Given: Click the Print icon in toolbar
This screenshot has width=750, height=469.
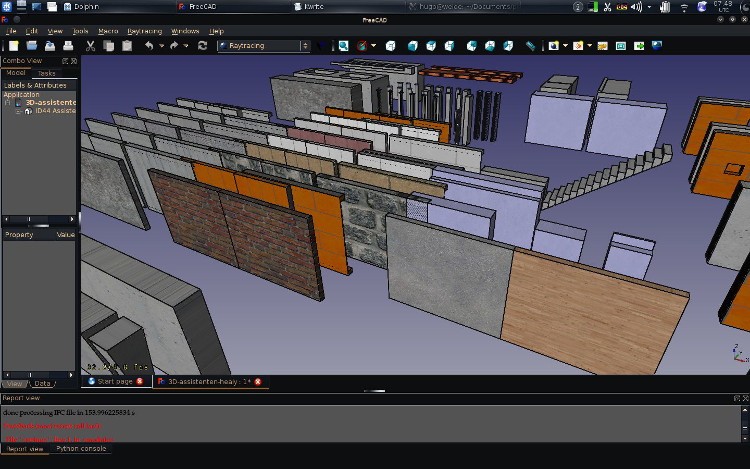Looking at the screenshot, I should pos(67,46).
